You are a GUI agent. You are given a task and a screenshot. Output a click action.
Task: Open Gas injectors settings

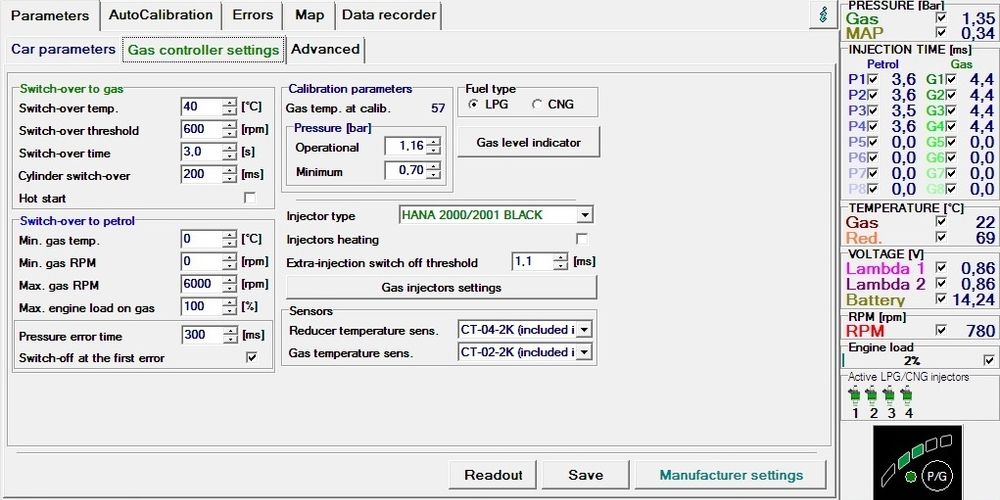[441, 288]
